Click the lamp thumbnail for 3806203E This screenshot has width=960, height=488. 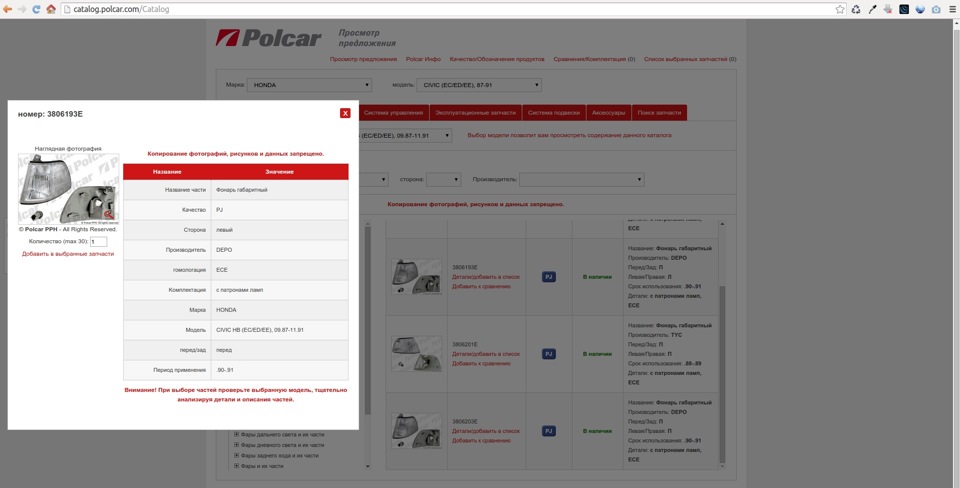416,431
